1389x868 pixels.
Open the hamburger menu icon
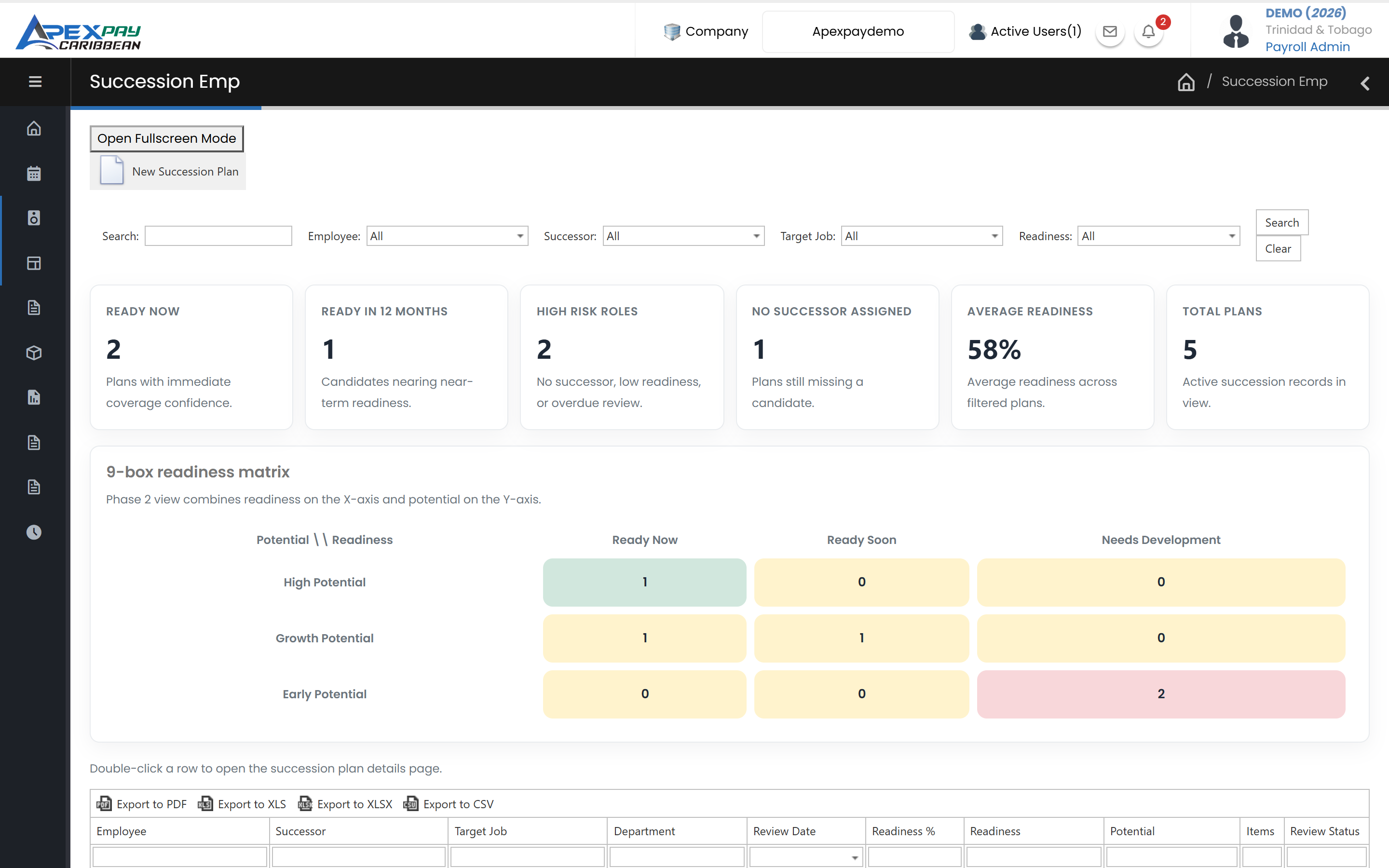click(x=35, y=81)
